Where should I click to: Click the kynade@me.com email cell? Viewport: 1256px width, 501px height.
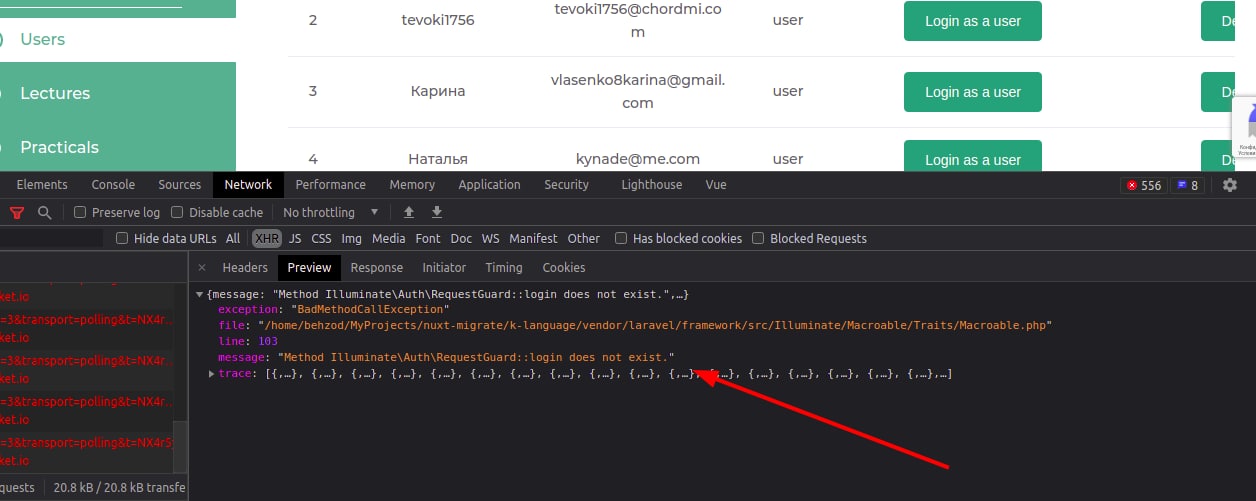pyautogui.click(x=638, y=158)
